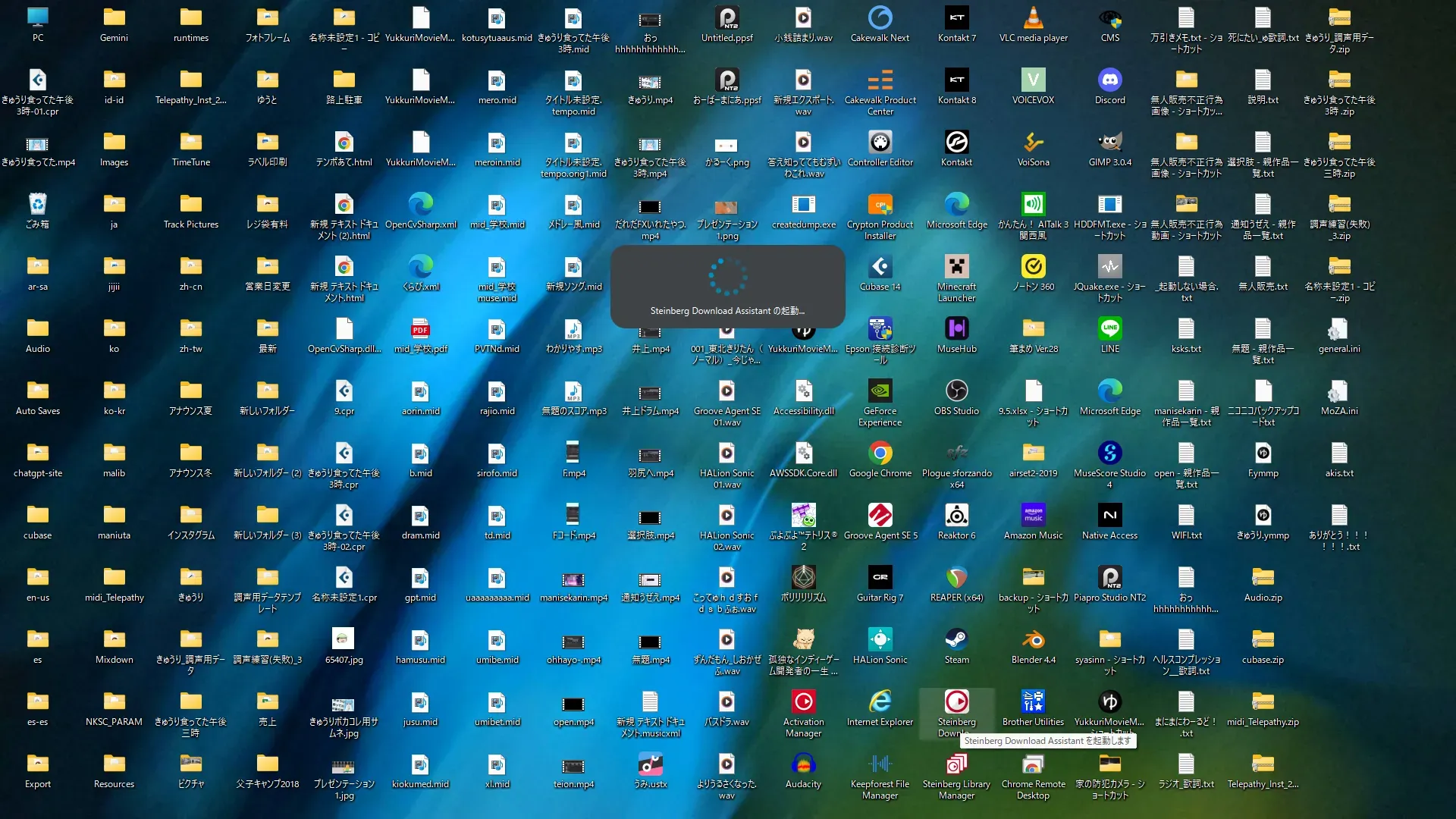This screenshot has height=819, width=1456.
Task: Select the Steam desktop icon
Action: [x=956, y=640]
